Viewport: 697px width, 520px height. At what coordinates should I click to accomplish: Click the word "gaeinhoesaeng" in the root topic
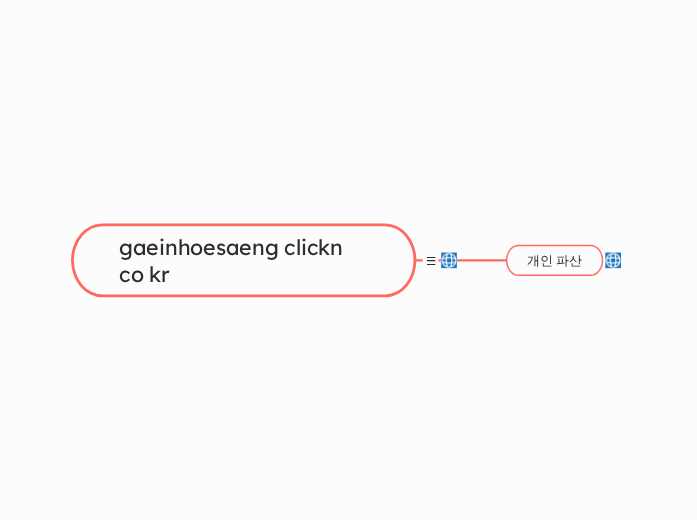(199, 248)
